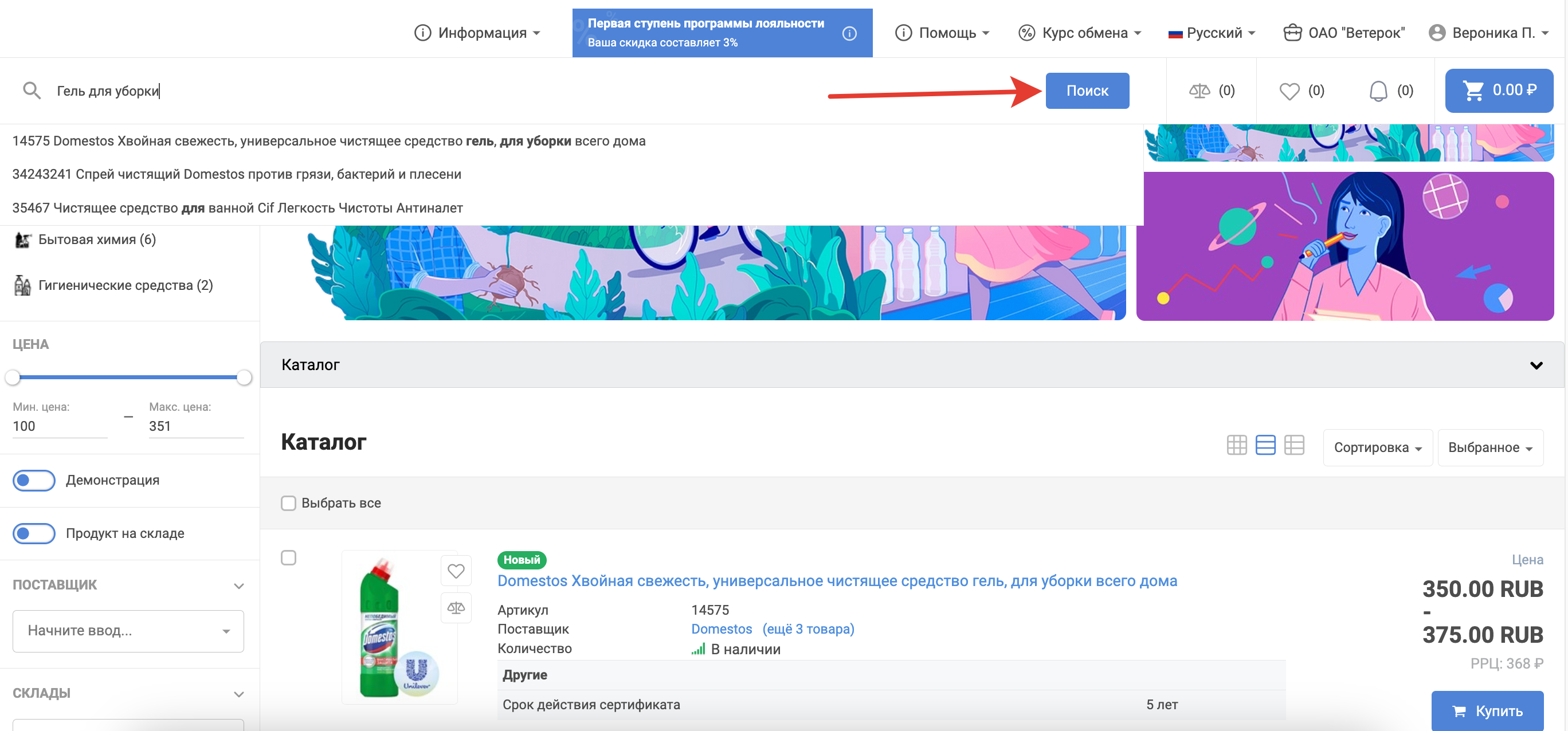Click the comparison scales icon in header
This screenshot has width=1568, height=731.
click(1199, 91)
